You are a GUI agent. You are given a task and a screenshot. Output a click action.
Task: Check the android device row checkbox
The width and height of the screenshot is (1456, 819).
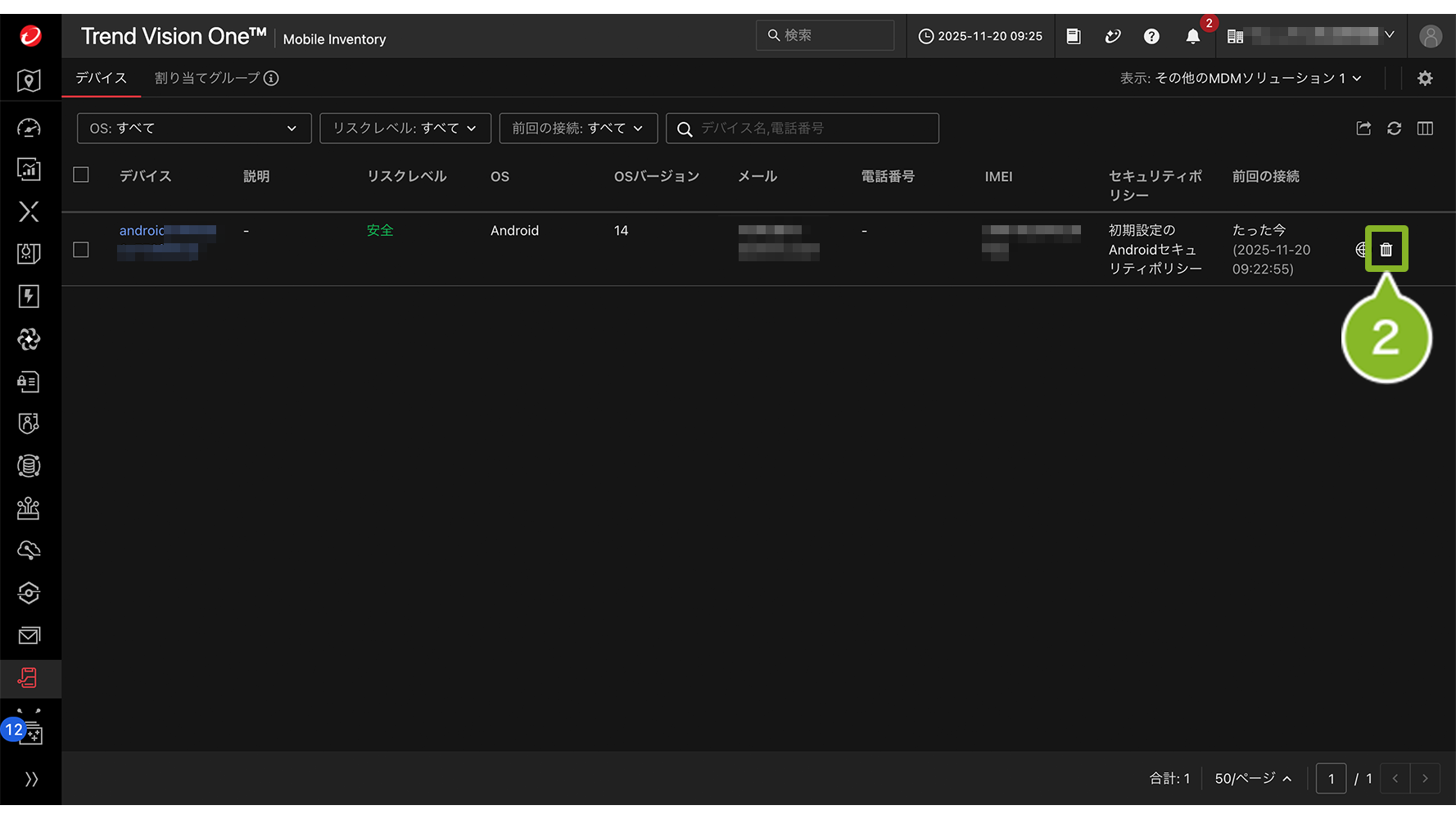coord(81,250)
